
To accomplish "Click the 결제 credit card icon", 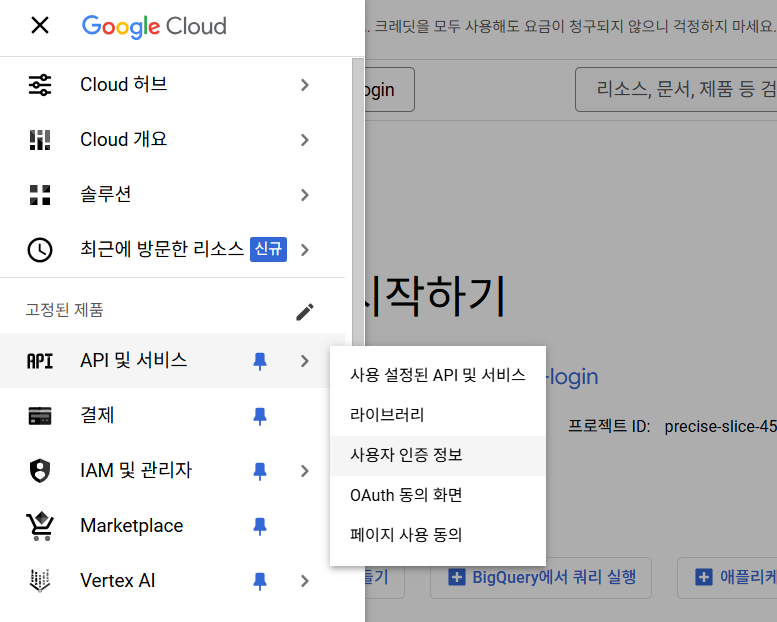I will click(x=40, y=416).
